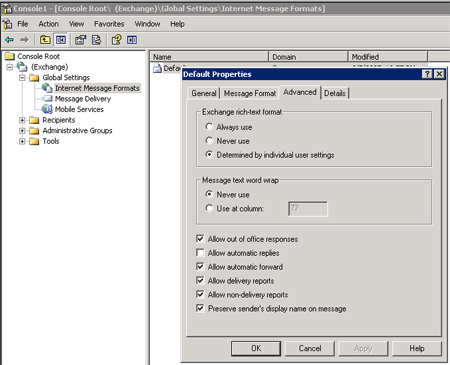This screenshot has width=450, height=365.
Task: Uncheck Allow out of office responses
Action: point(200,239)
